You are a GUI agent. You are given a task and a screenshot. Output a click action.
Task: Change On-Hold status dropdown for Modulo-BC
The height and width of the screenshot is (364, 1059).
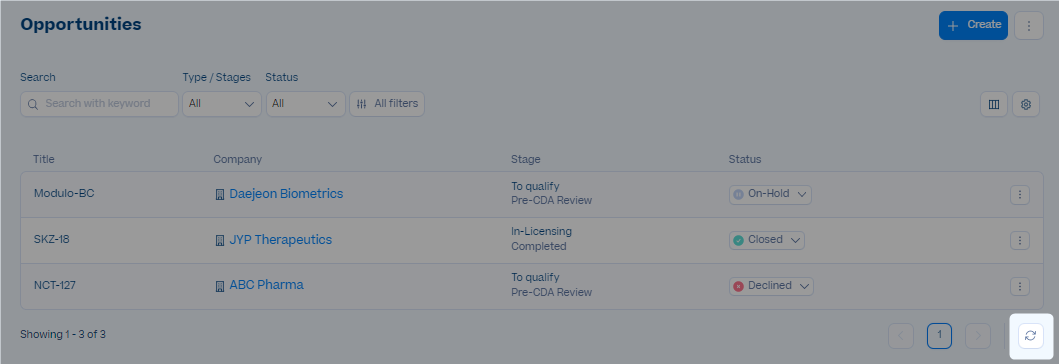coord(770,194)
